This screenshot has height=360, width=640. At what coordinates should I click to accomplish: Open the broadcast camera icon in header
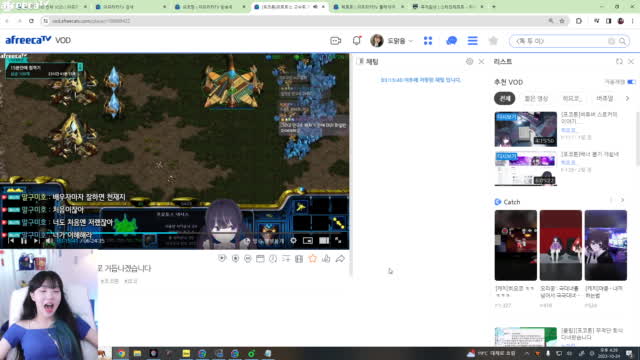[336, 41]
